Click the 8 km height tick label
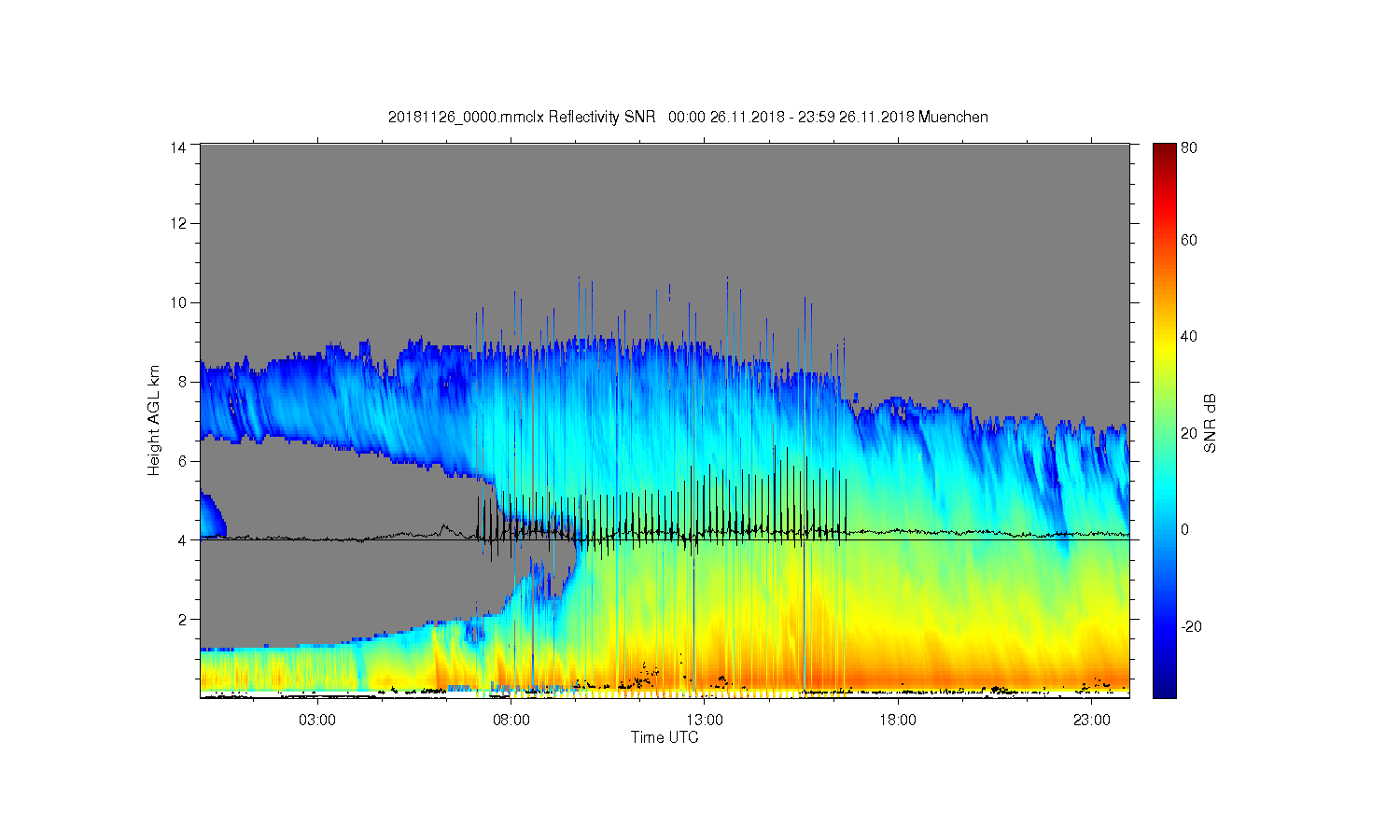This screenshot has height=840, width=1400. (x=182, y=382)
